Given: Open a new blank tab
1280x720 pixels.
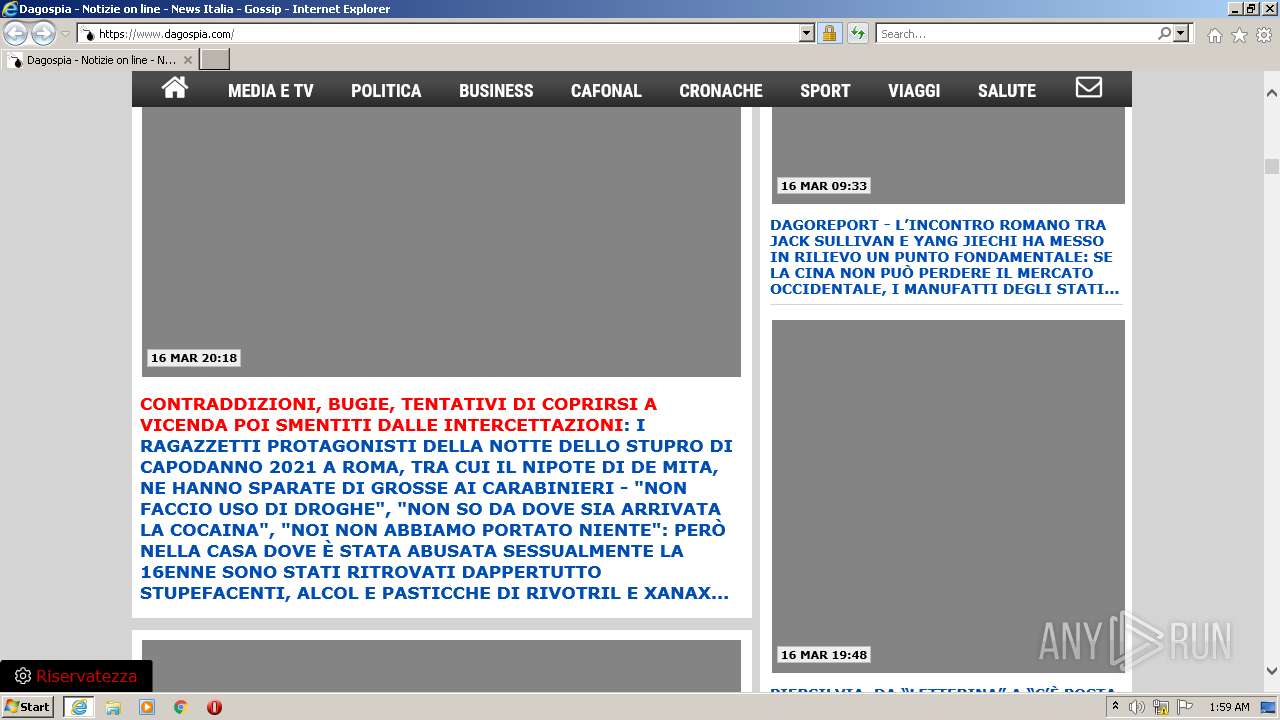Looking at the screenshot, I should pos(215,60).
